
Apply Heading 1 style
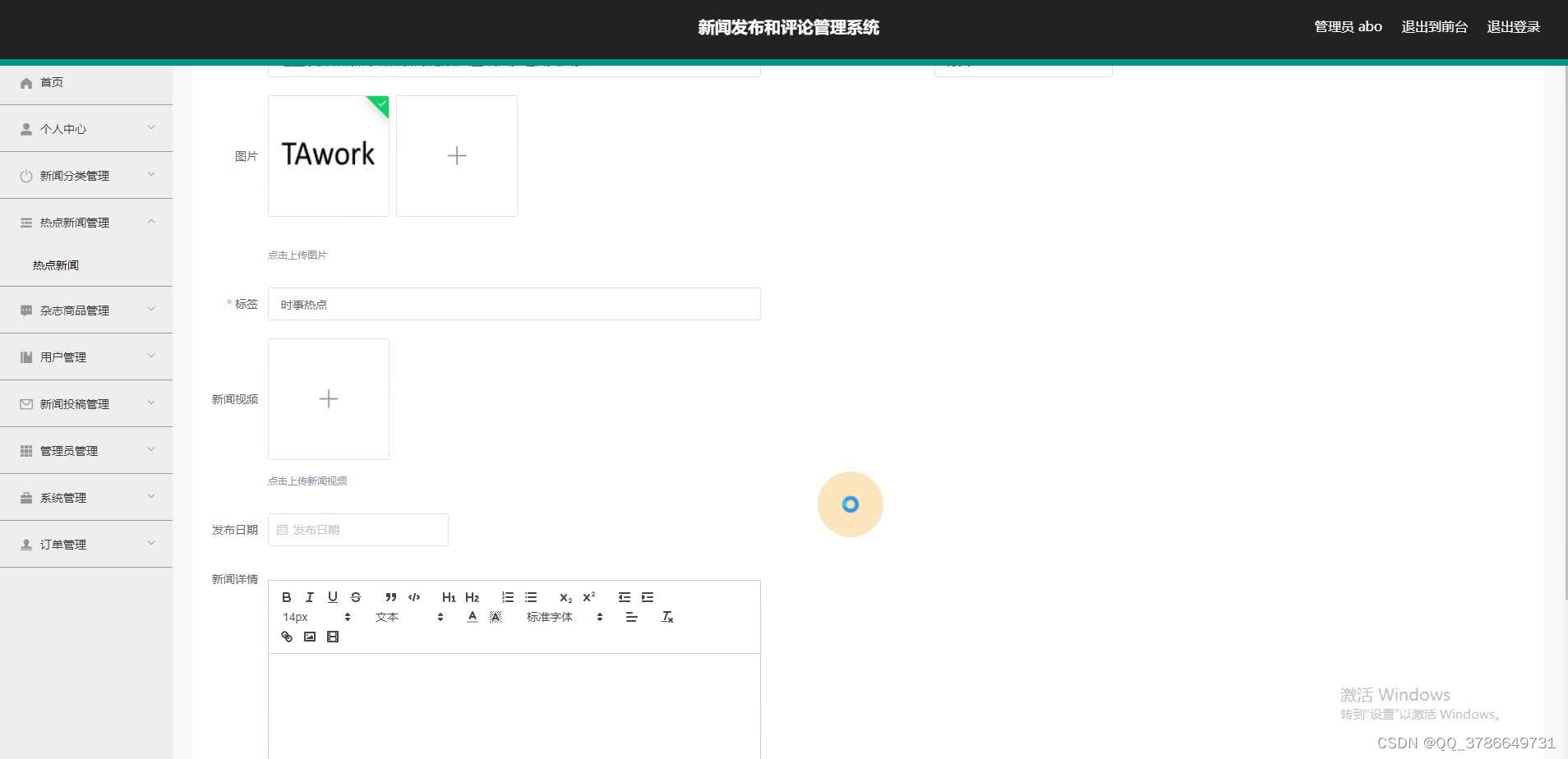click(x=449, y=597)
